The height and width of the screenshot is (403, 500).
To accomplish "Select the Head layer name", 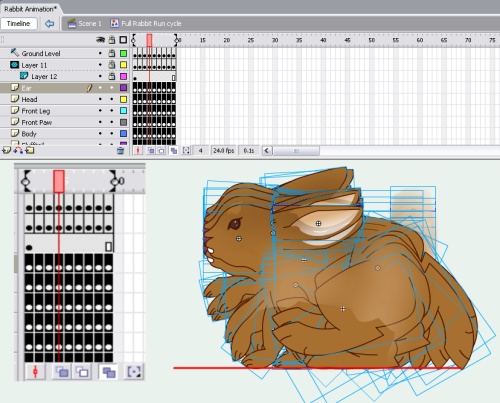I will pyautogui.click(x=29, y=100).
